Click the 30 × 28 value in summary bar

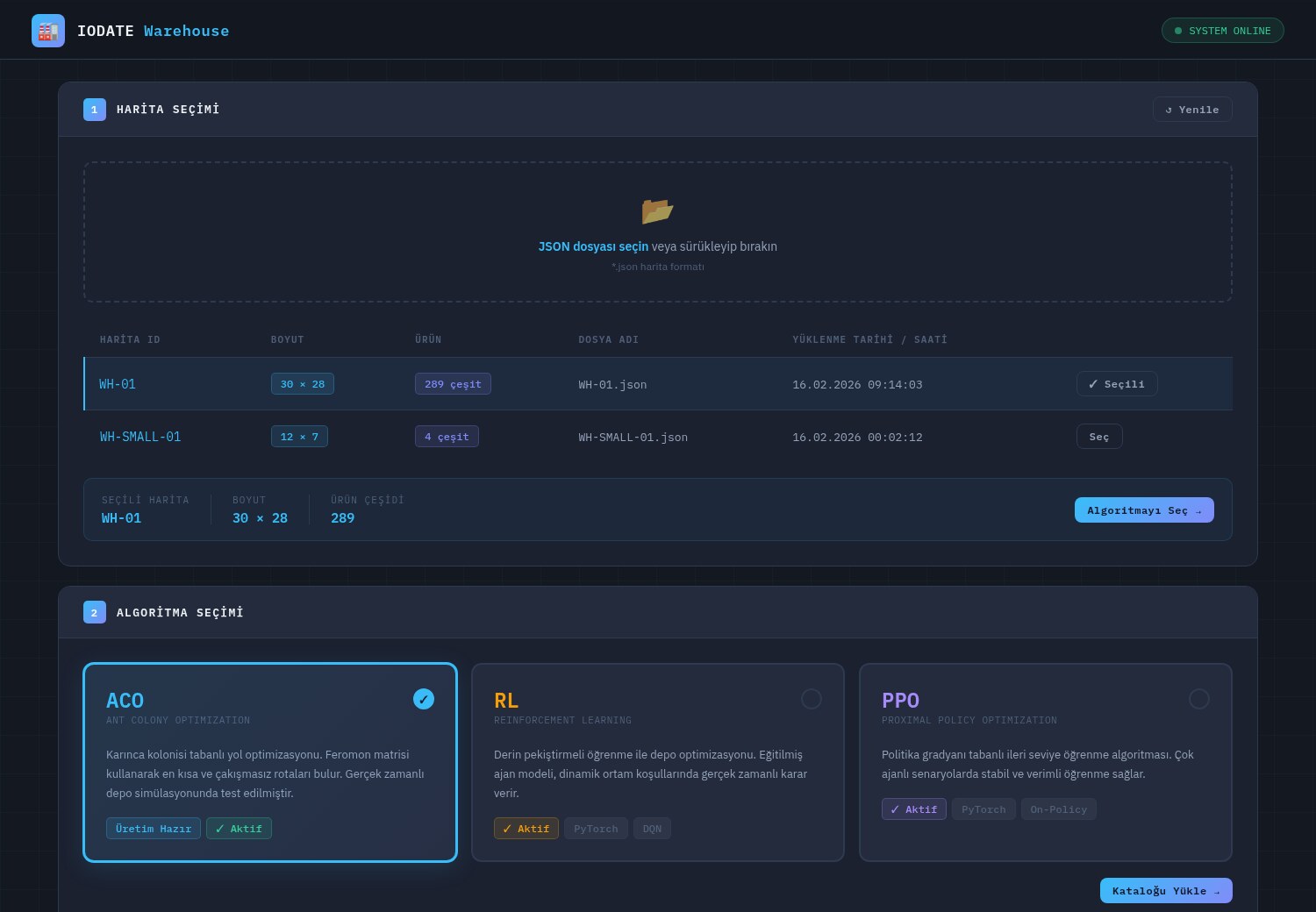click(260, 518)
